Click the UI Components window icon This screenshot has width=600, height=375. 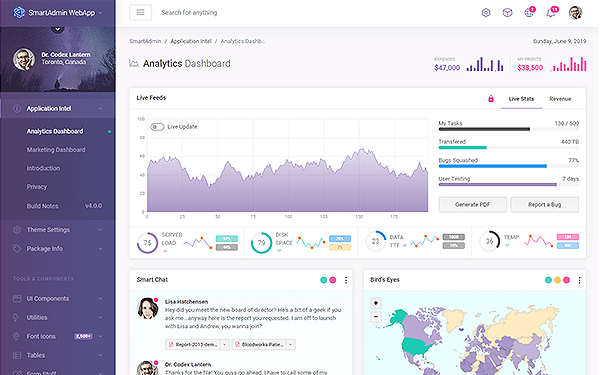(17, 298)
